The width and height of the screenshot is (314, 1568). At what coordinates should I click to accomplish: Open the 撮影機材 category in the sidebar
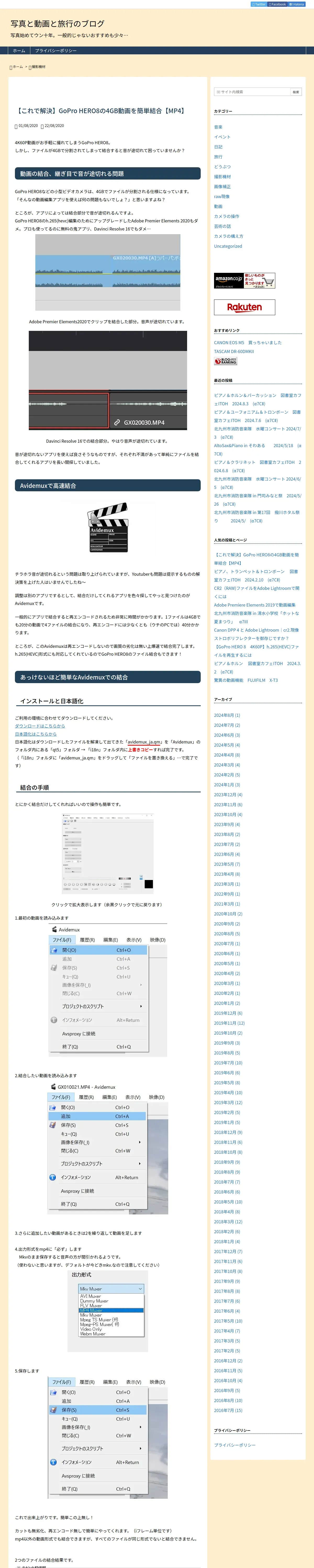click(222, 176)
